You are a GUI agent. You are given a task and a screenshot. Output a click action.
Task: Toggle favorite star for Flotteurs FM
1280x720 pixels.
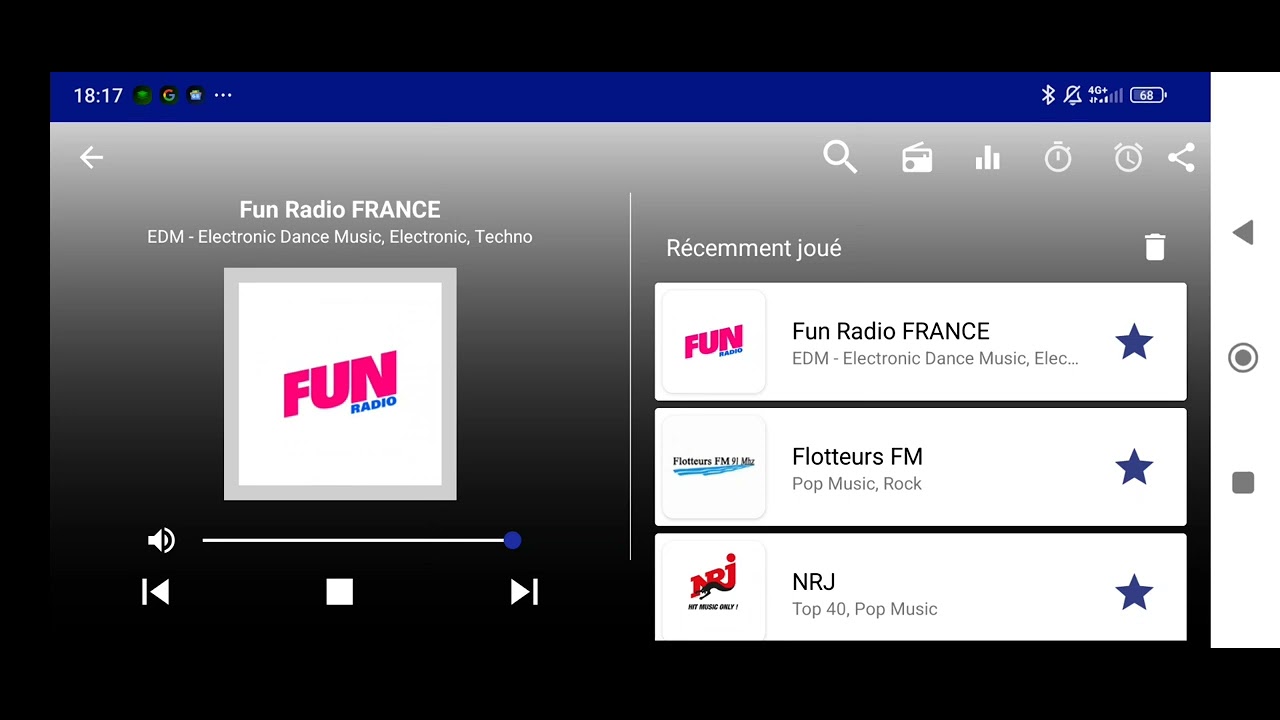tap(1134, 467)
